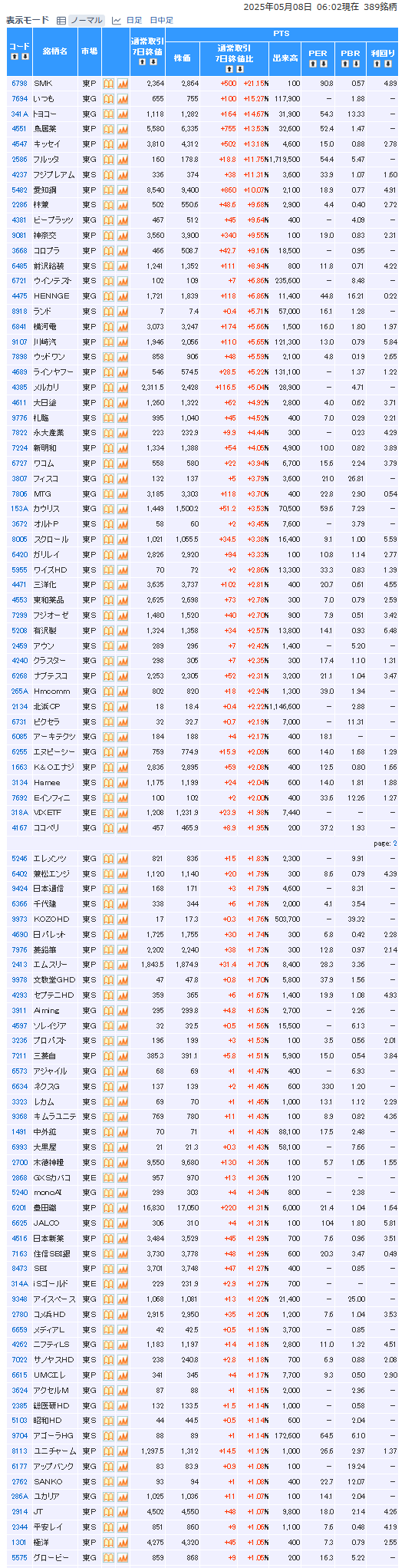Sort the コード column ascending with up arrow
Viewport: 405px width, 1568px height.
tap(15, 57)
